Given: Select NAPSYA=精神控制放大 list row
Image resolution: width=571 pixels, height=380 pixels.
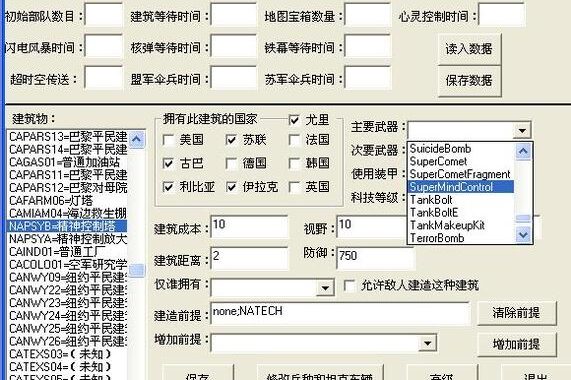Looking at the screenshot, I should pos(68,239).
